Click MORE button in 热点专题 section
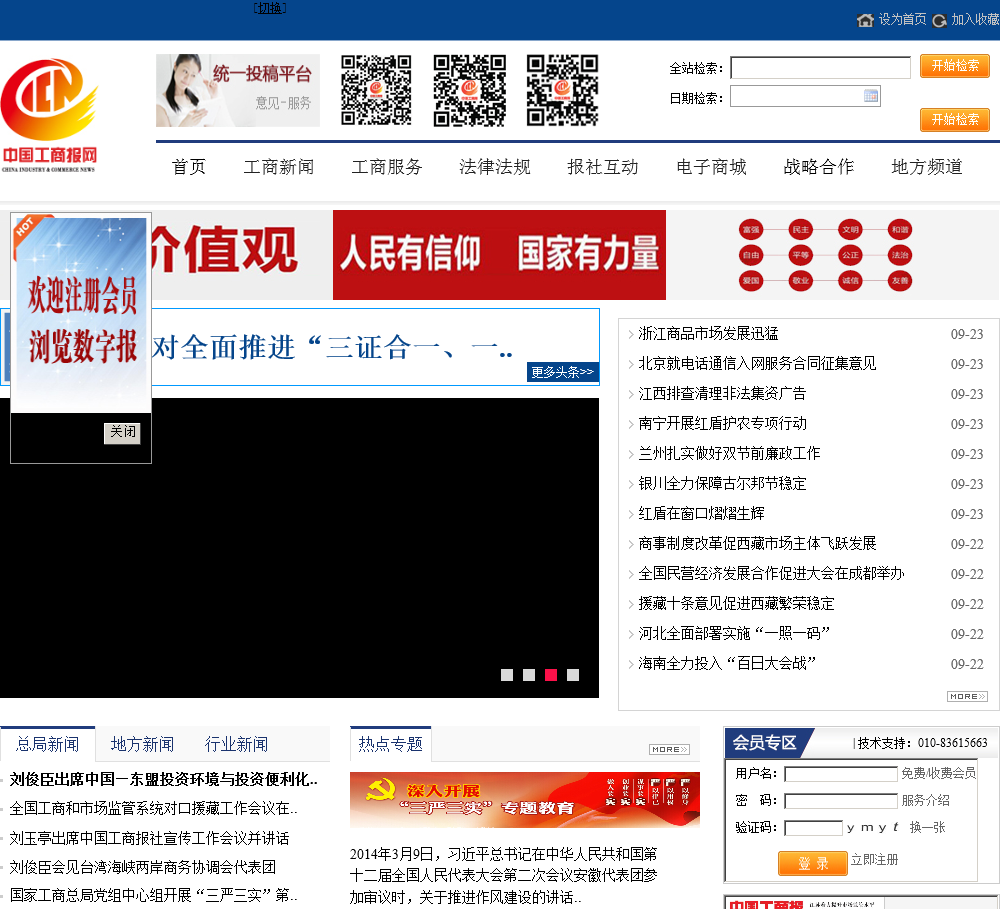 click(x=670, y=750)
